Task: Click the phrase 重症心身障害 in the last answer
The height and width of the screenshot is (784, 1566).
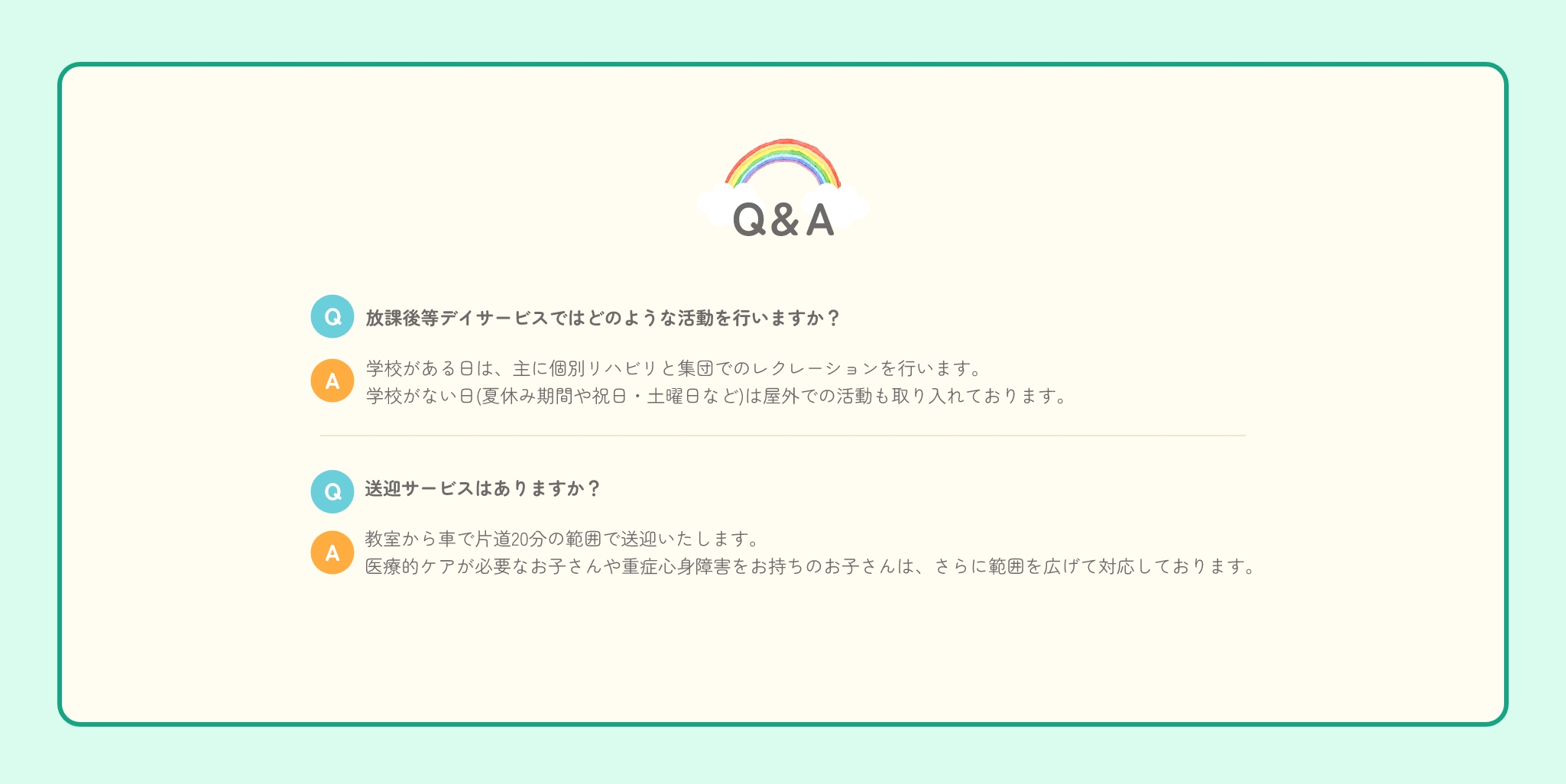Action: [676, 567]
